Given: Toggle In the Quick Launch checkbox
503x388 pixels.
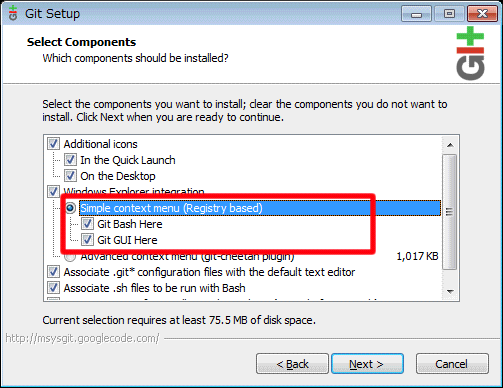Looking at the screenshot, I should [x=70, y=160].
